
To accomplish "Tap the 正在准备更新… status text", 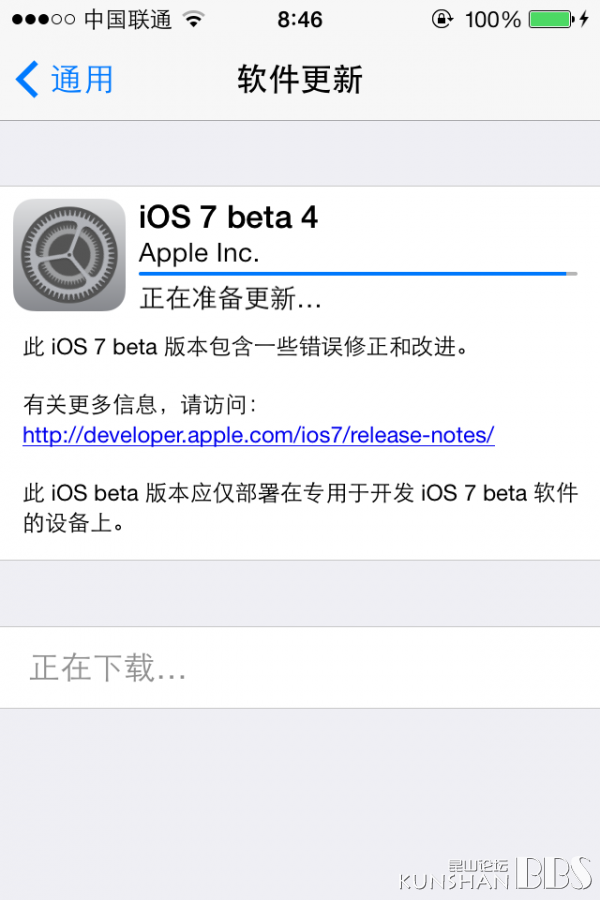I will point(230,298).
